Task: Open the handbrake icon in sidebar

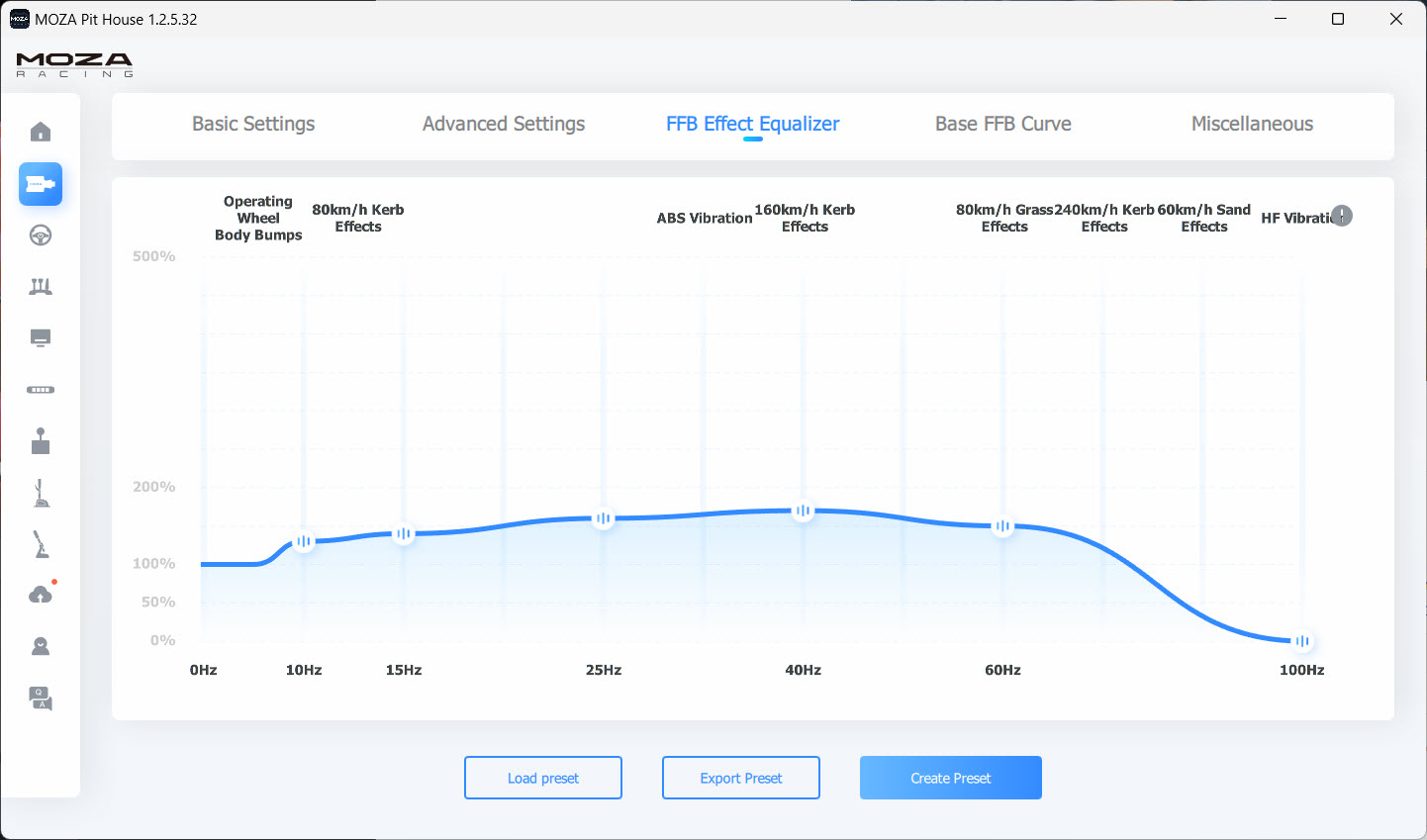Action: [x=41, y=544]
